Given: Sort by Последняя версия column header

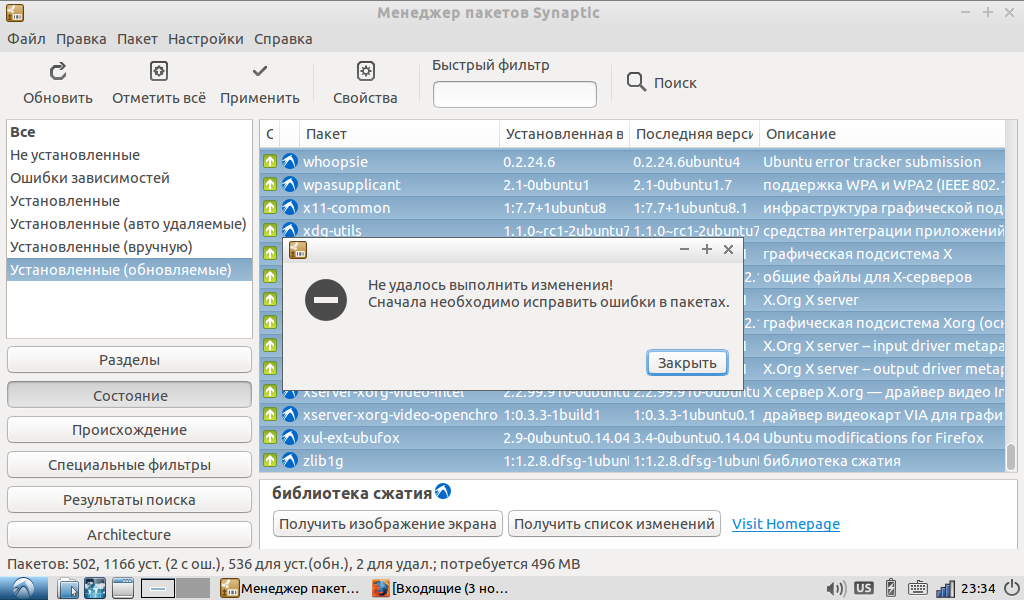Looking at the screenshot, I should click(x=694, y=134).
